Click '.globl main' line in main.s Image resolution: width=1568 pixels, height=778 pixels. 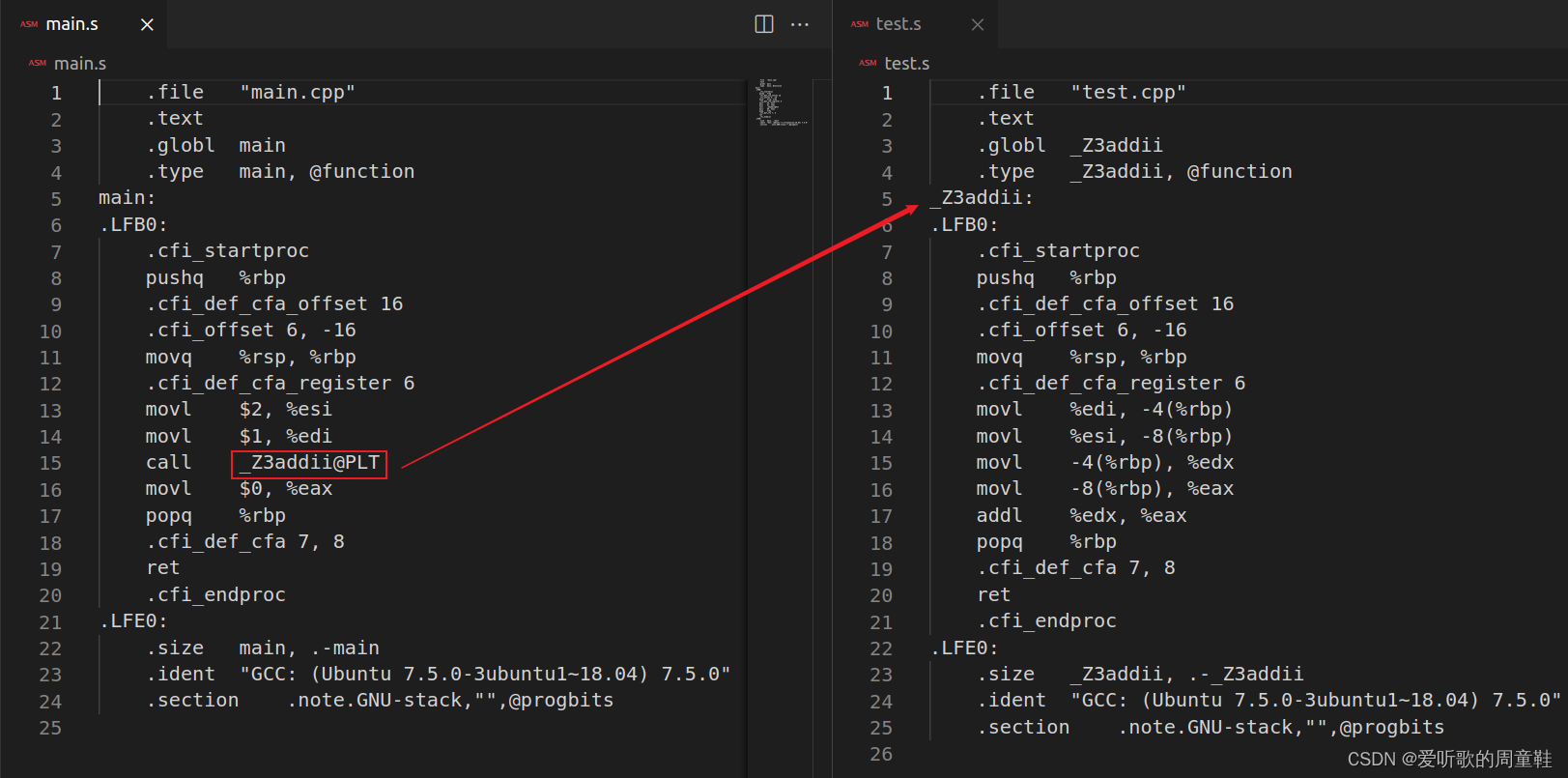(216, 145)
